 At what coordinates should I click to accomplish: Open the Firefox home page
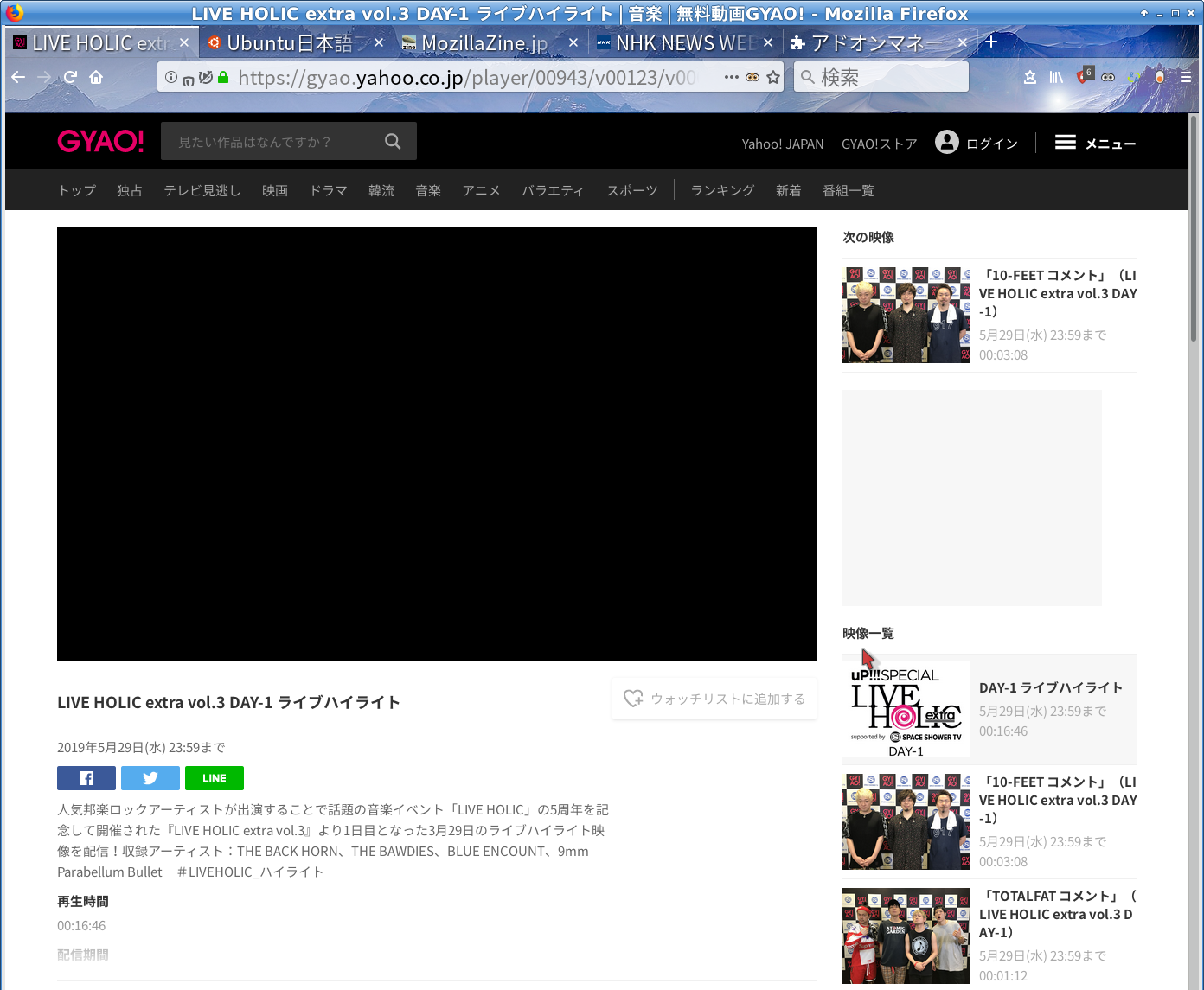coord(96,77)
